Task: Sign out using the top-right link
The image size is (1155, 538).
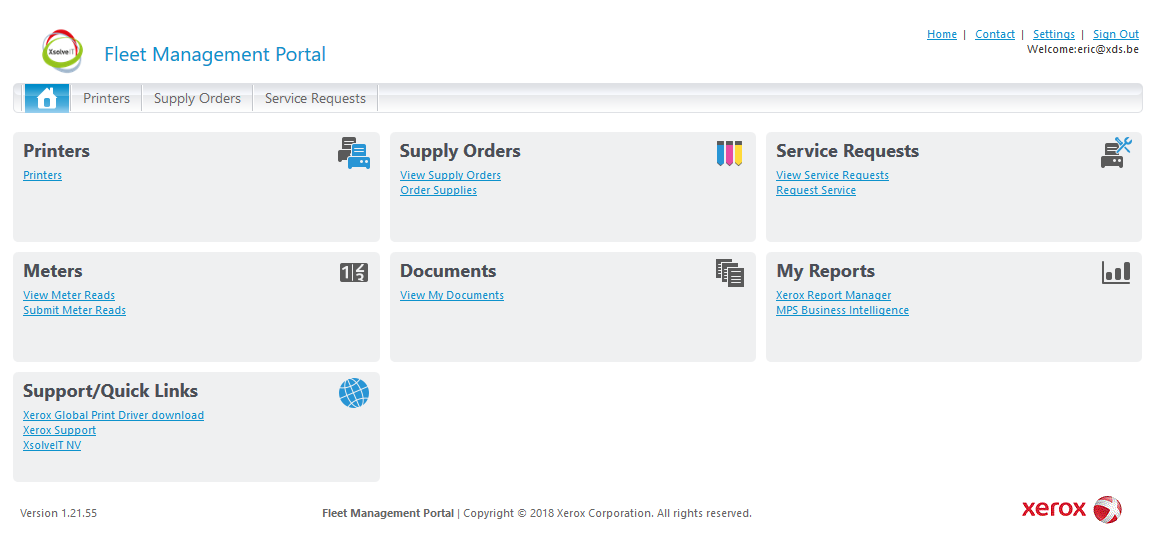Action: pyautogui.click(x=1115, y=34)
